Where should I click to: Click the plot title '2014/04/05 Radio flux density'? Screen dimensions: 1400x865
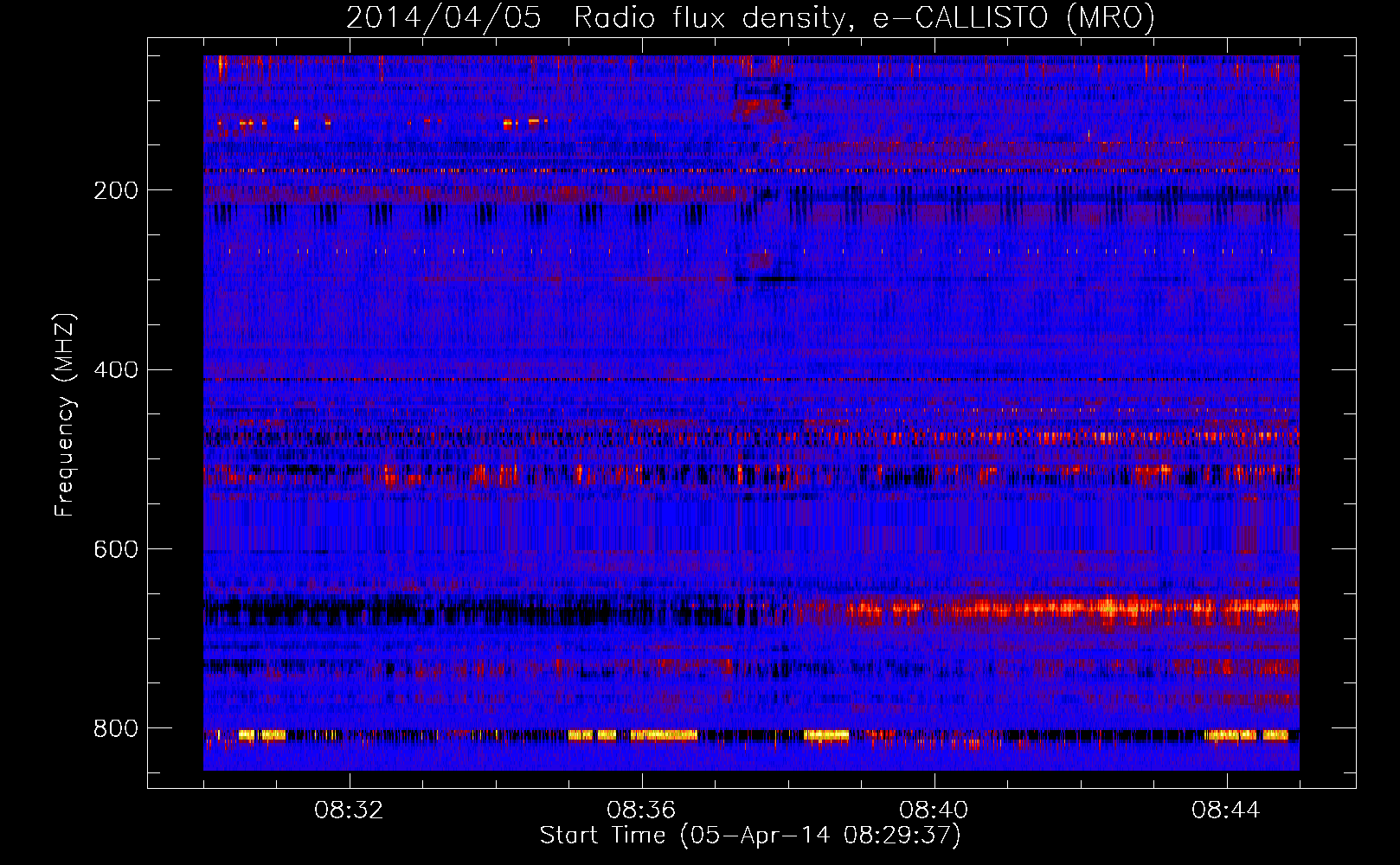point(750,18)
